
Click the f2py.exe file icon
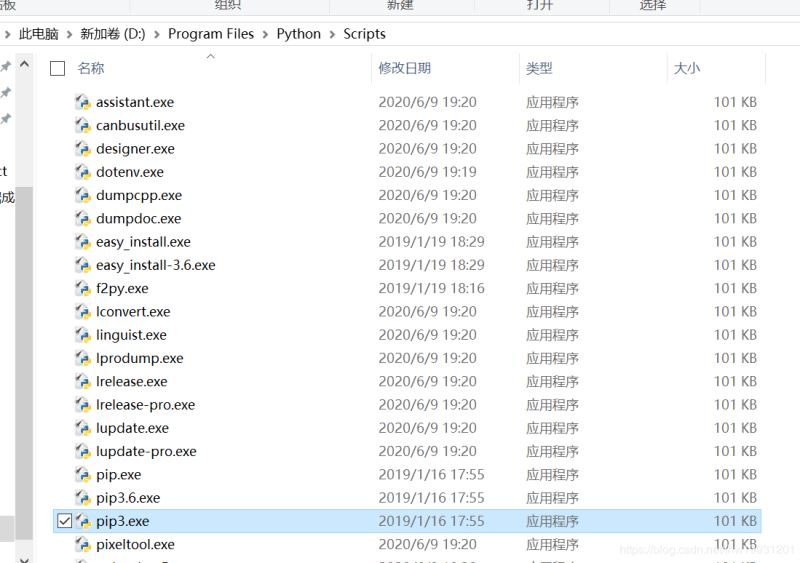(83, 288)
